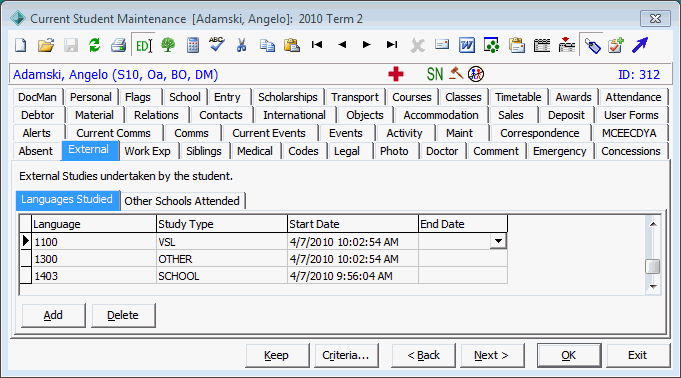Viewport: 681px width, 378px height.
Task: Switch to Other Schools Attended tab
Action: (x=182, y=201)
